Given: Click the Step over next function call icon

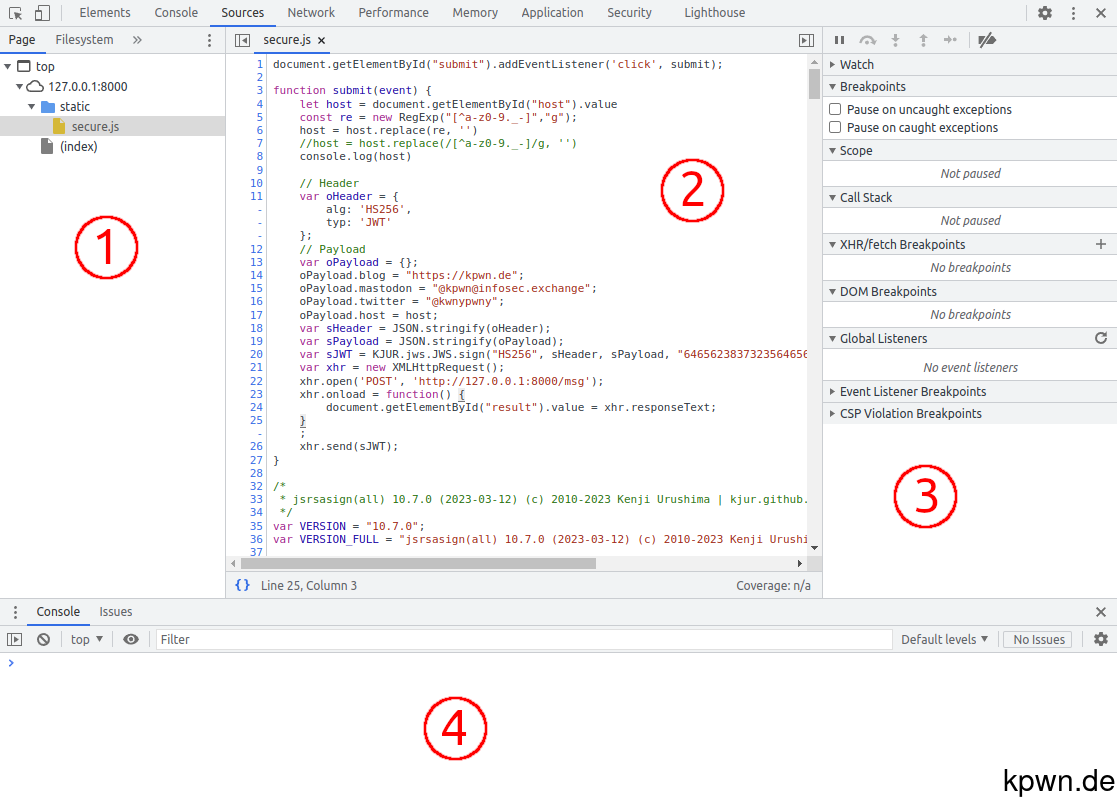Looking at the screenshot, I should 868,40.
